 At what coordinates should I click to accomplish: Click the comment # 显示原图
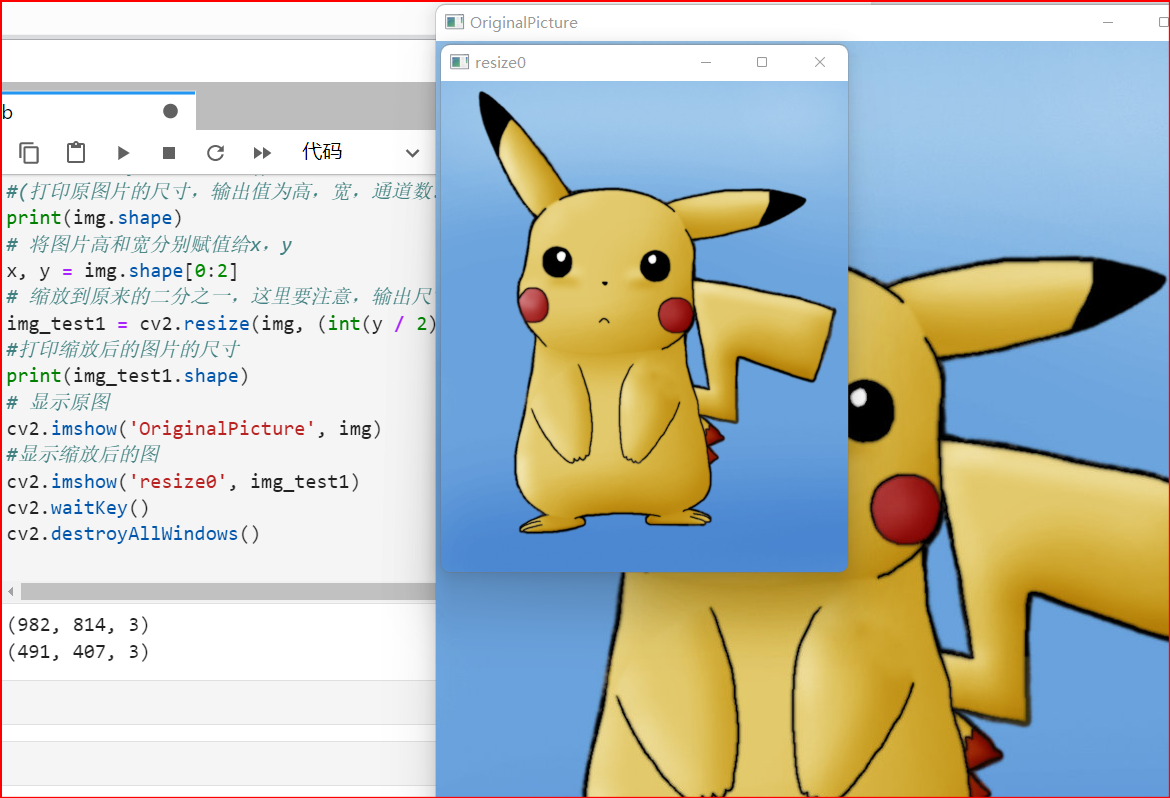[x=58, y=402]
